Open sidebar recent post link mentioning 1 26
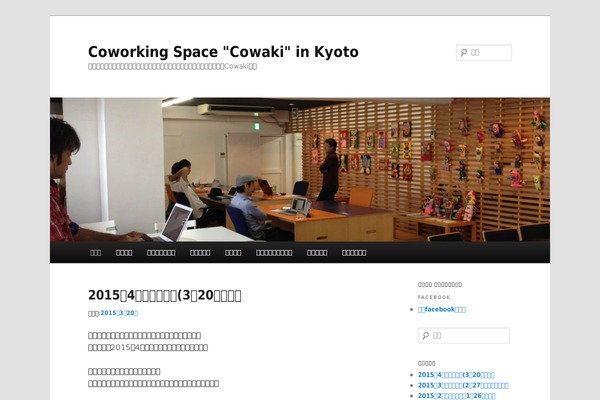 point(457,396)
